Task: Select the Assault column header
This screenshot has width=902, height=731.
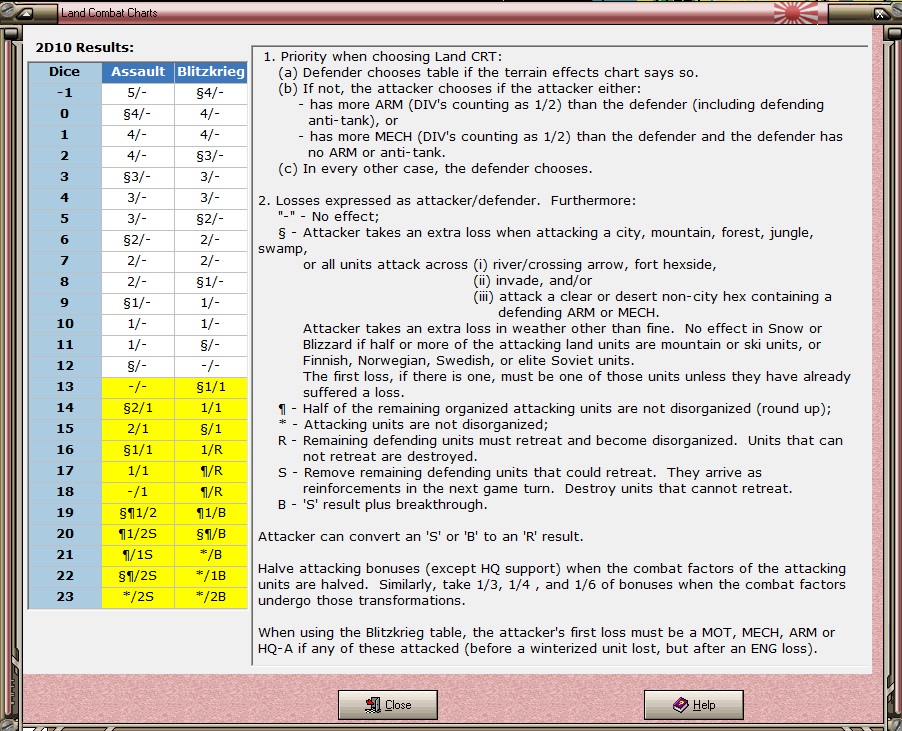Action: [x=138, y=72]
